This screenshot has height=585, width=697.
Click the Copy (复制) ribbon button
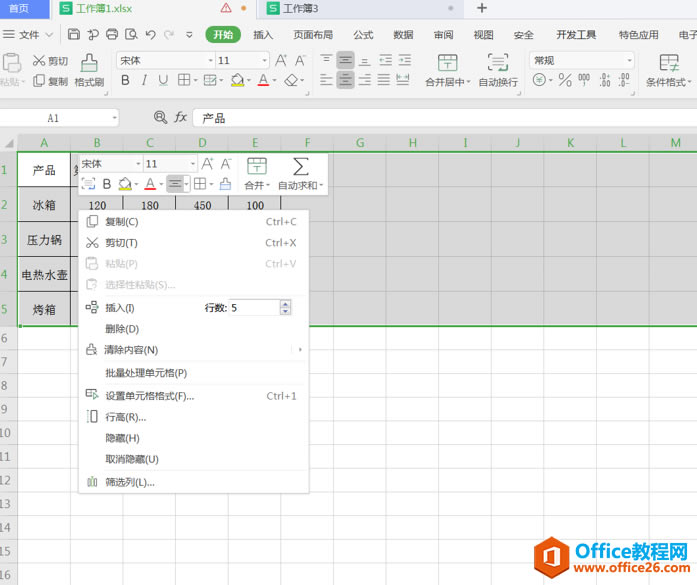pos(50,81)
